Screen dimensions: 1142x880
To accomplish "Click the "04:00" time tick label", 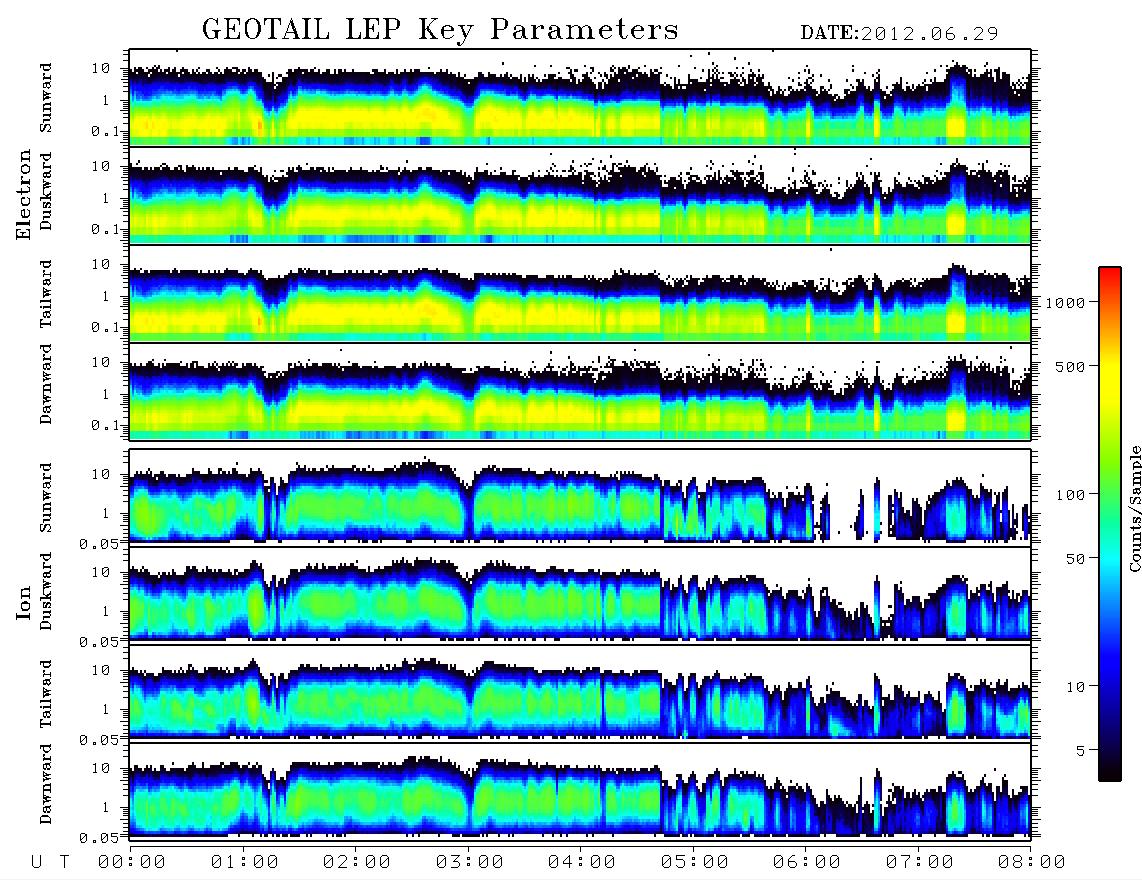I will tap(581, 862).
